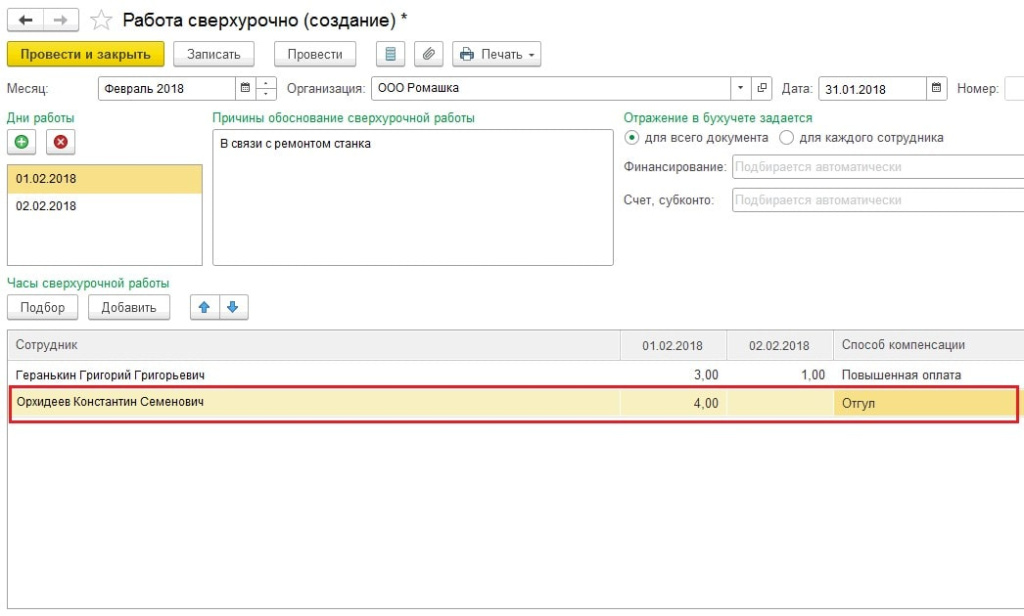Click the 'Подбор' button

[x=43, y=307]
